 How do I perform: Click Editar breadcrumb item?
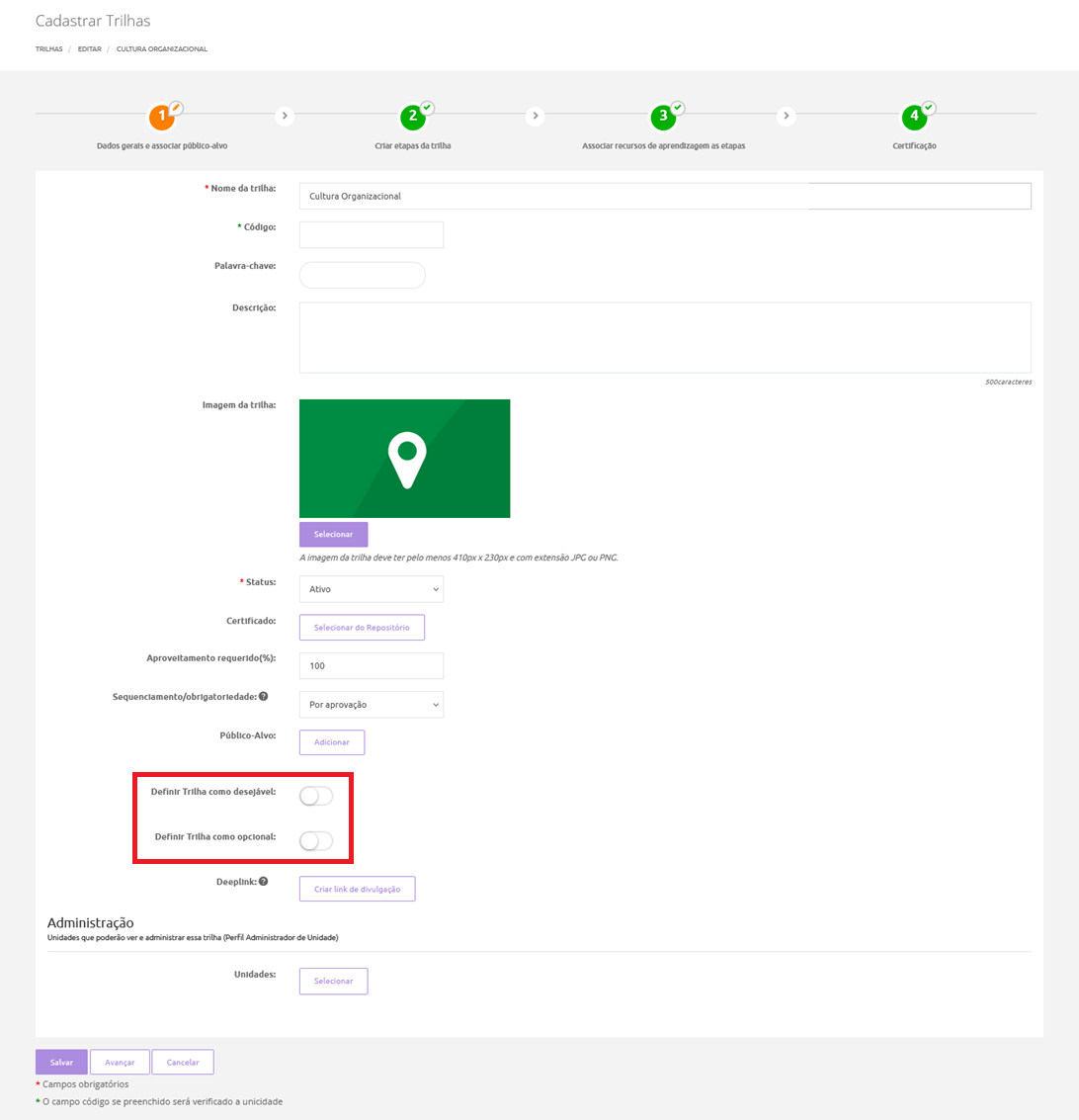(x=89, y=48)
